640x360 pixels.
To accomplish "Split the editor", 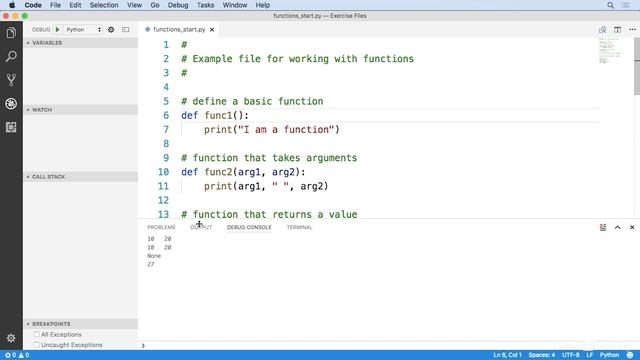I will pos(618,30).
